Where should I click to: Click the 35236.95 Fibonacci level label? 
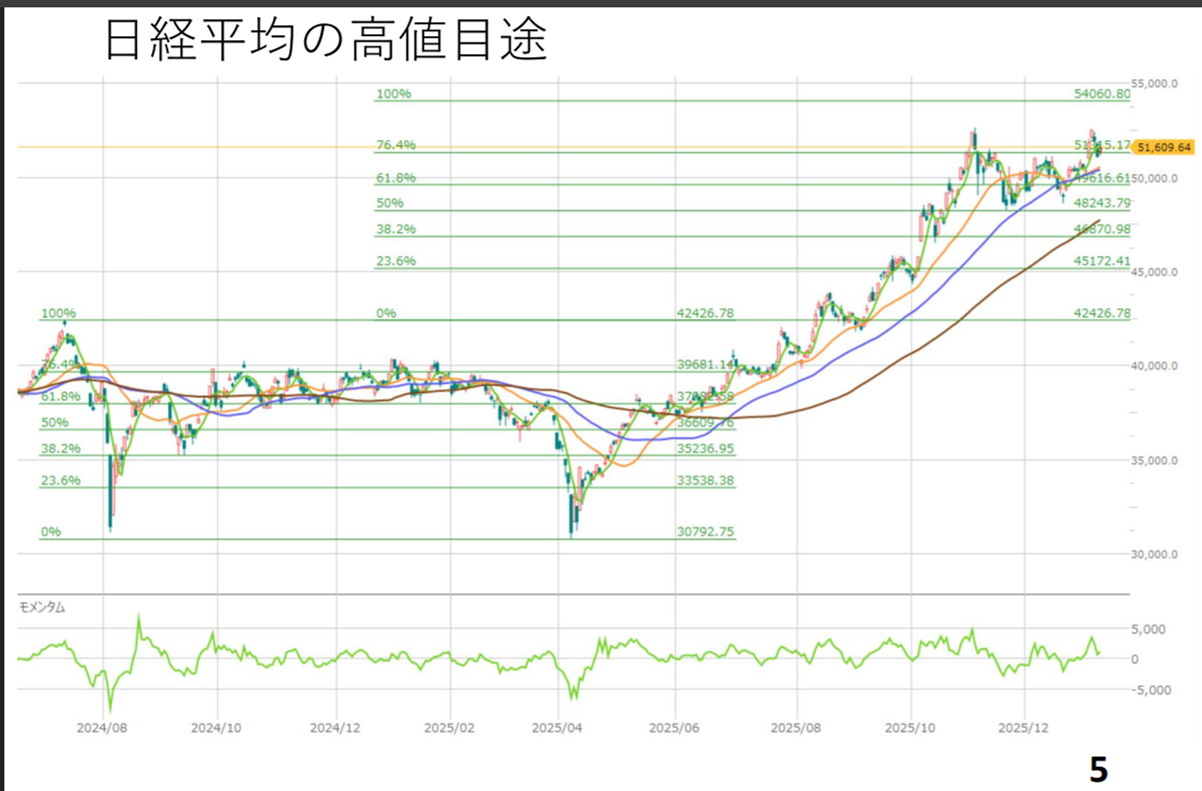coord(706,449)
